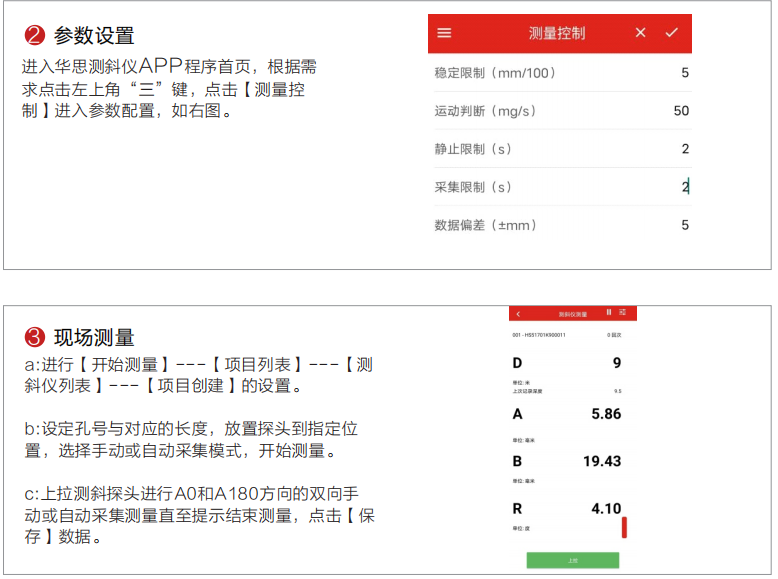Tap the R reading 4.10
Viewport: 778px width, 579px height.
(606, 509)
